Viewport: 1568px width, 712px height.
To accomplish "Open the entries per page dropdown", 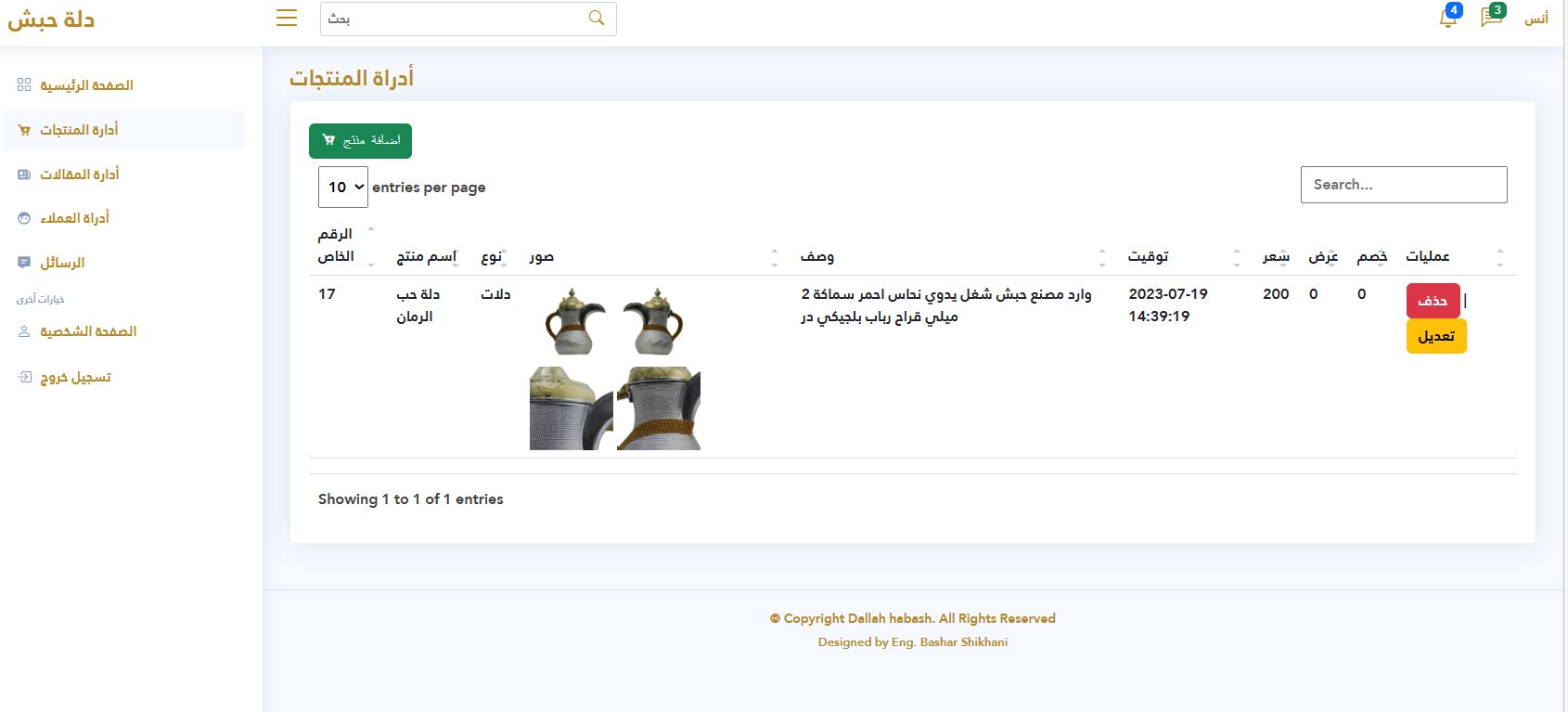I will 342,187.
